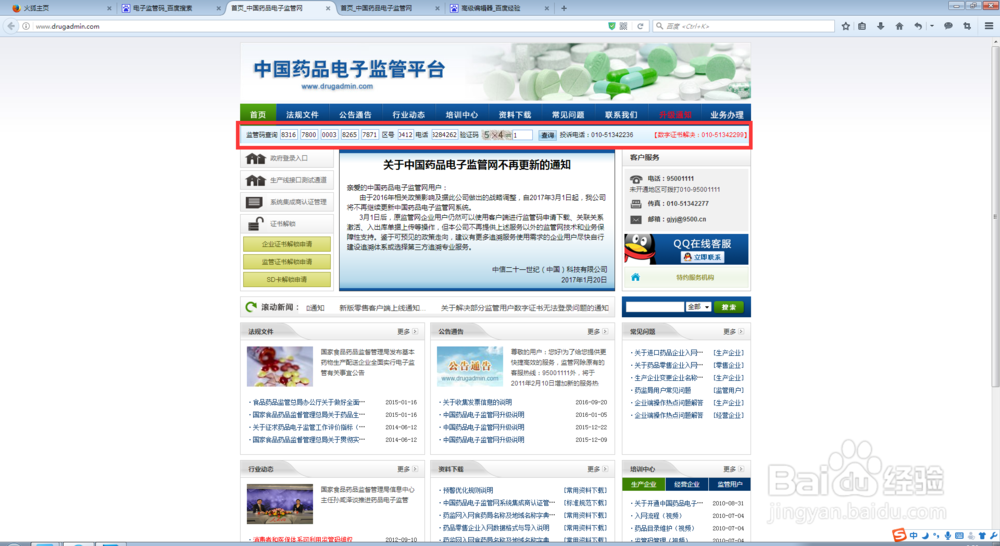Click the 电话 field in query bar
Image resolution: width=1000 pixels, height=546 pixels.
(x=445, y=135)
